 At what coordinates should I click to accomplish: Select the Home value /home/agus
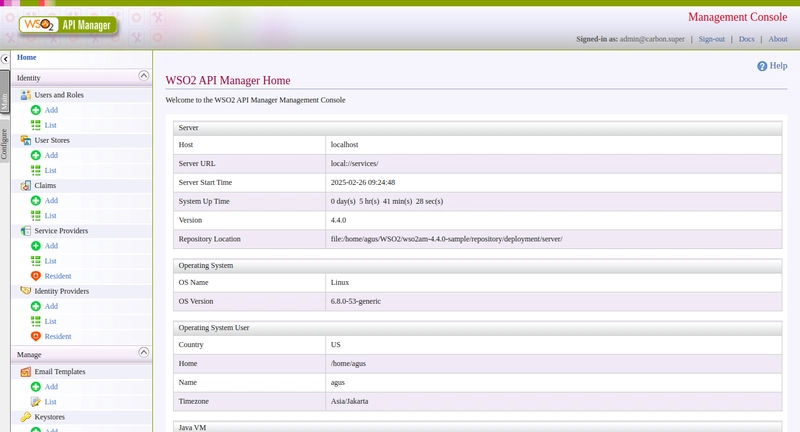pos(348,364)
